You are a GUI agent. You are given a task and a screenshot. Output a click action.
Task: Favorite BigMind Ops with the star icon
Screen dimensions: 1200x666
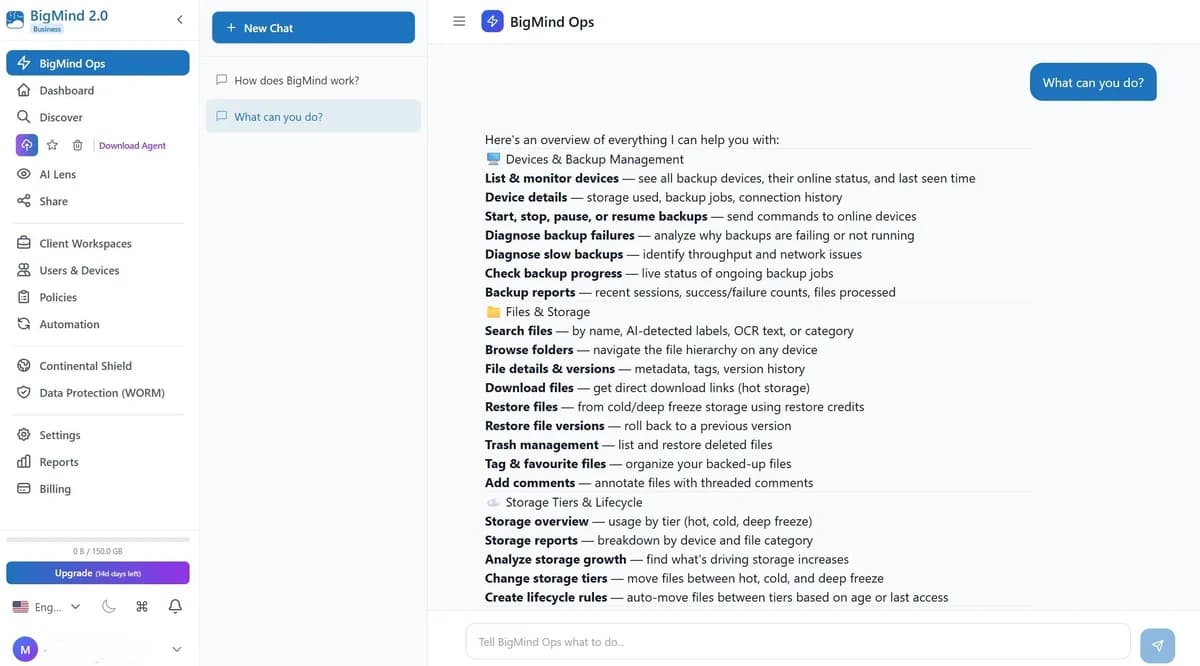pyautogui.click(x=54, y=145)
